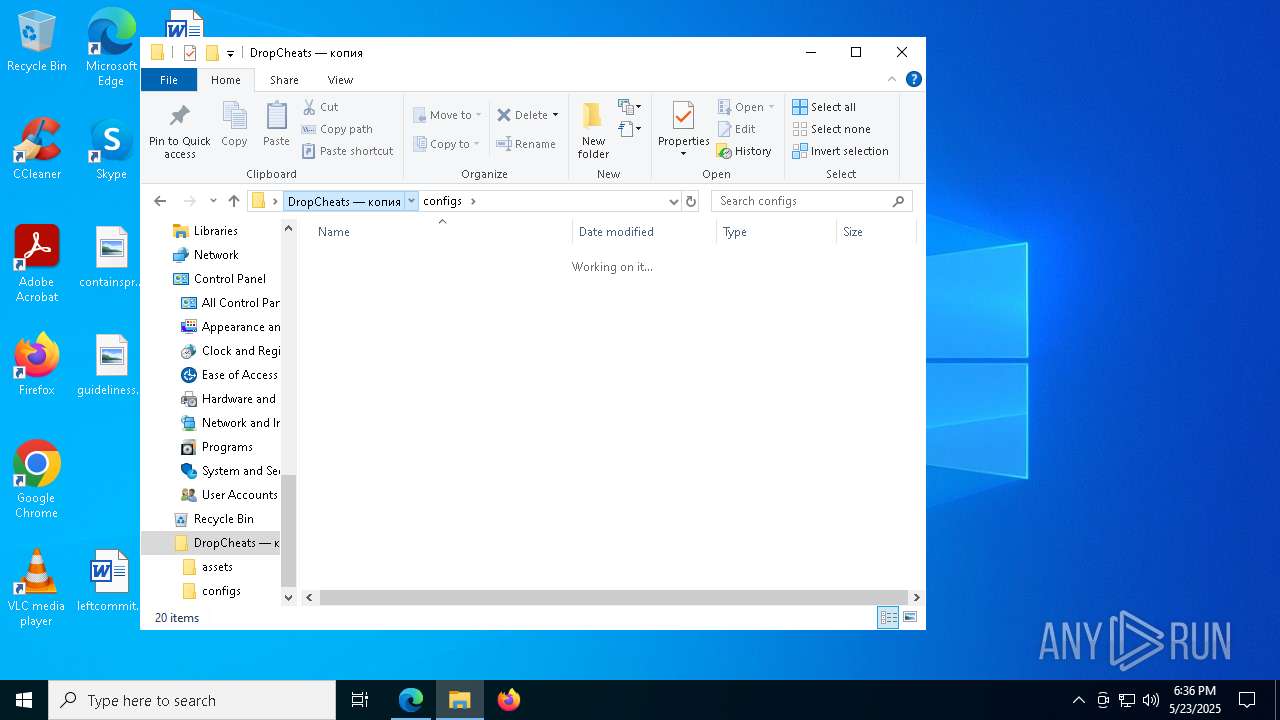
Task: Open Properties from the ribbon
Action: (684, 128)
